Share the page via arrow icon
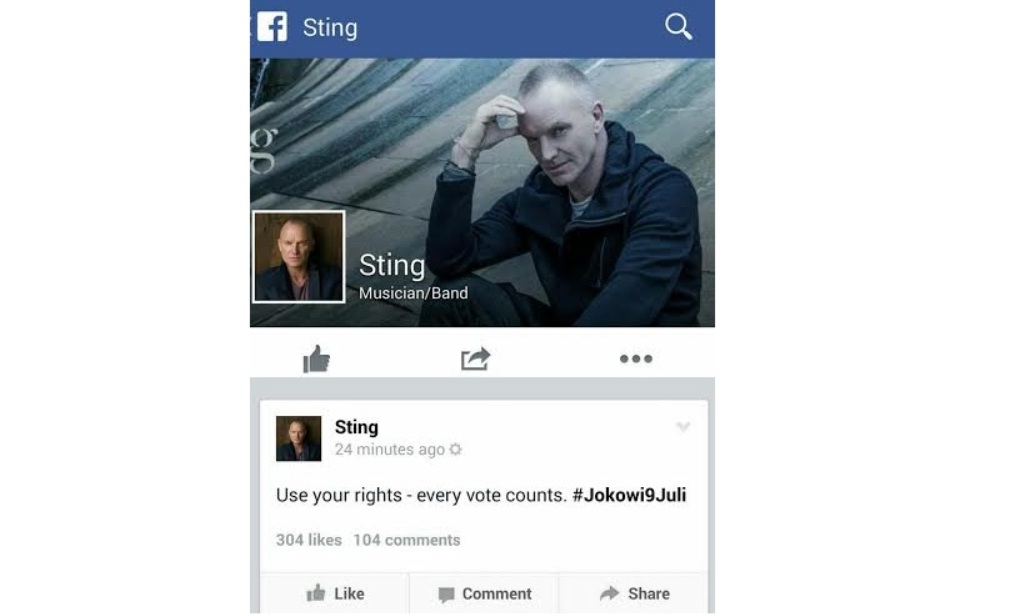The image size is (1024, 616). [x=475, y=359]
